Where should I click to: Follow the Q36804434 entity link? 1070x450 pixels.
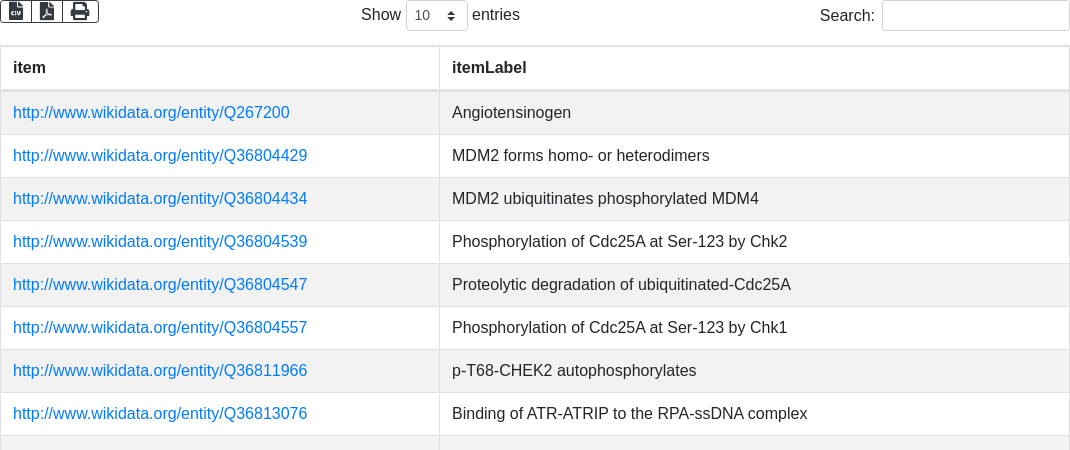tap(160, 199)
